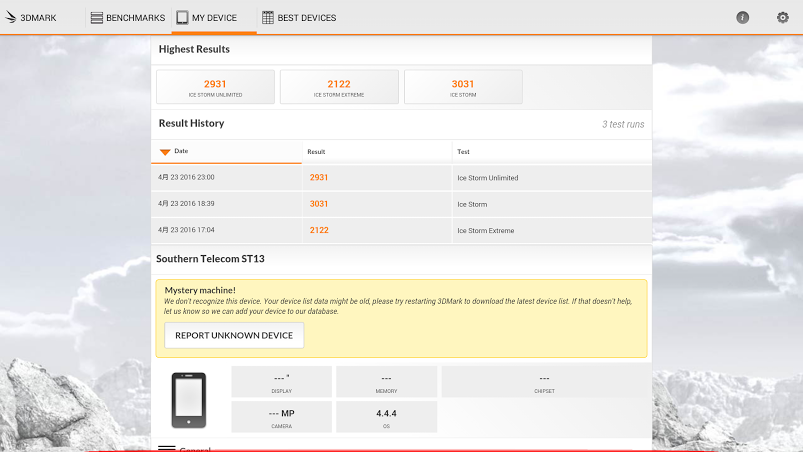Click REPORT UNKNOWN DEVICE button

pos(234,335)
